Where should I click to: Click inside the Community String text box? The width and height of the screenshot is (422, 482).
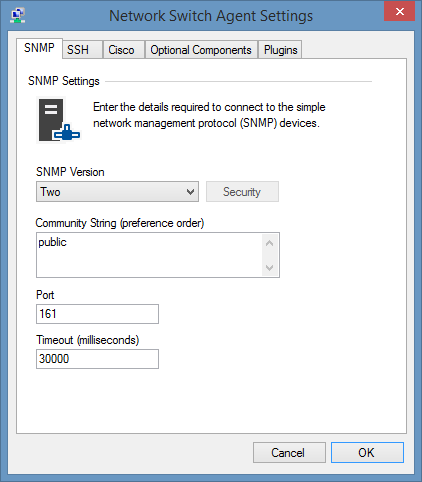coord(149,255)
